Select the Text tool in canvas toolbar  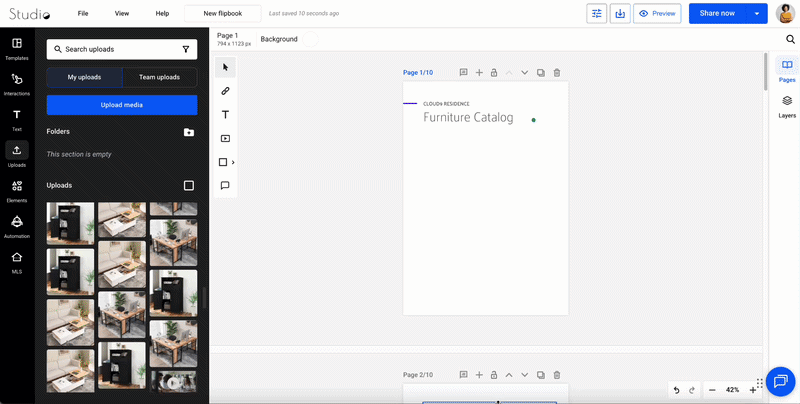[x=225, y=115]
